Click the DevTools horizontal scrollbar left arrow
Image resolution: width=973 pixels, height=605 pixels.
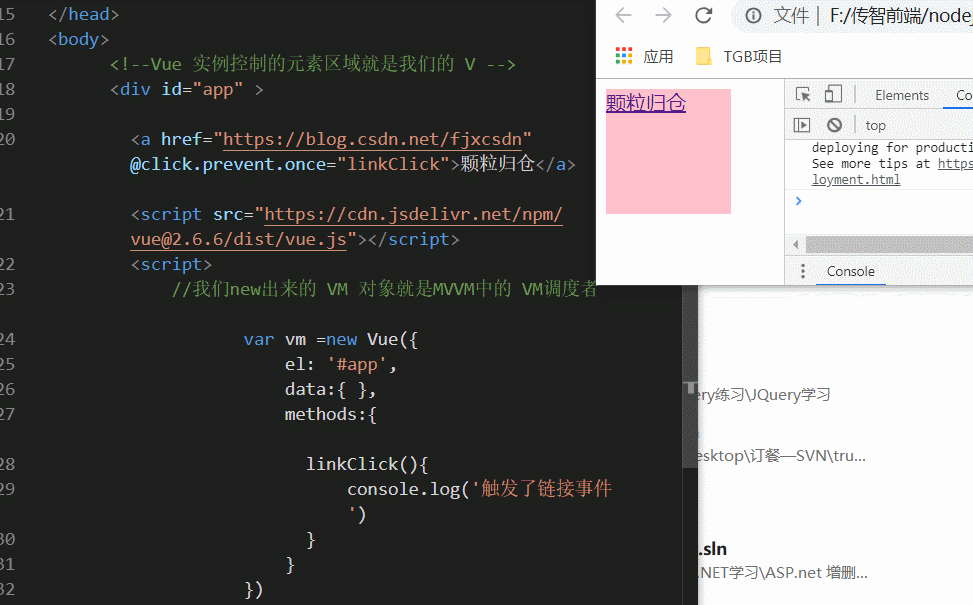coord(796,244)
